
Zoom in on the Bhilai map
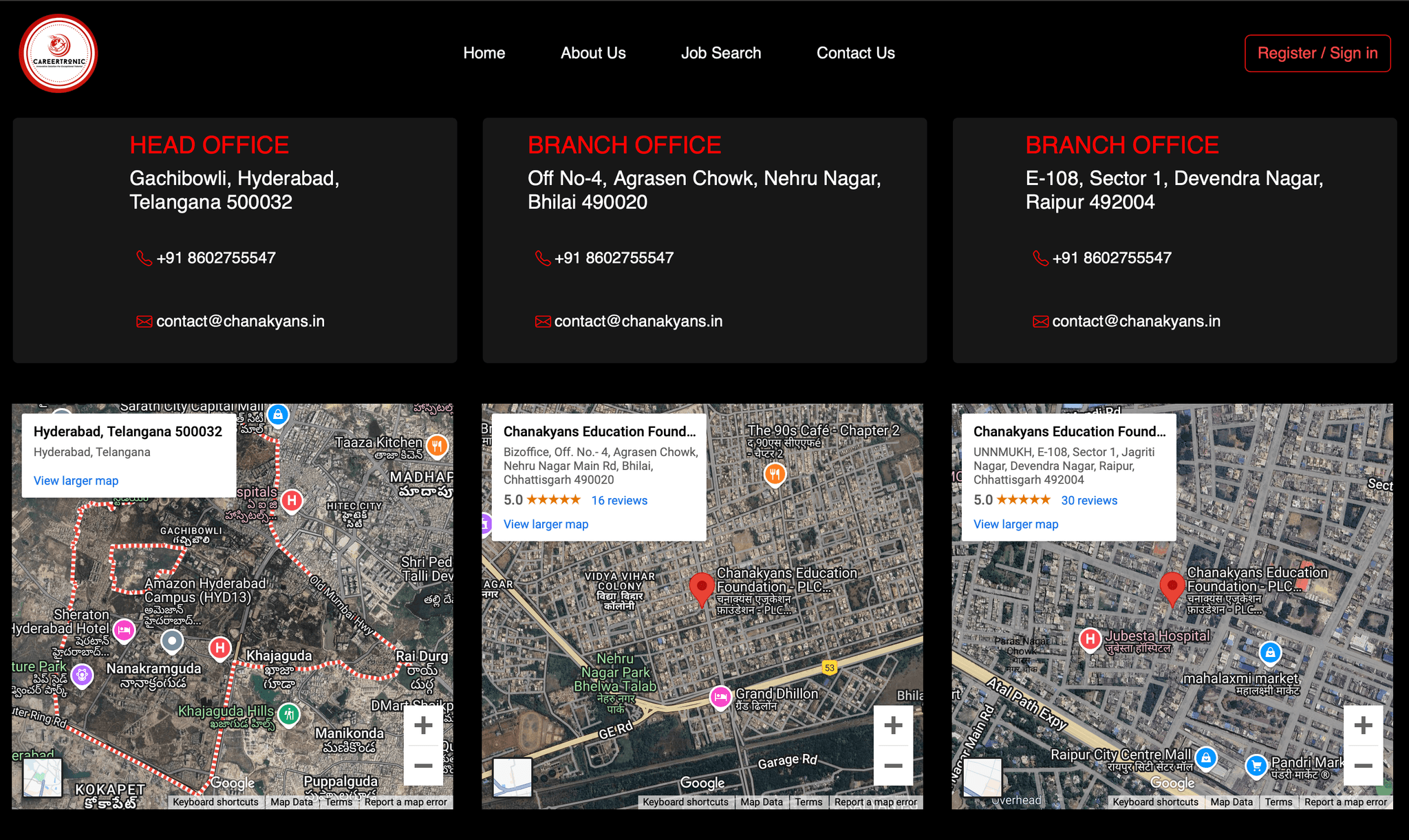point(893,725)
